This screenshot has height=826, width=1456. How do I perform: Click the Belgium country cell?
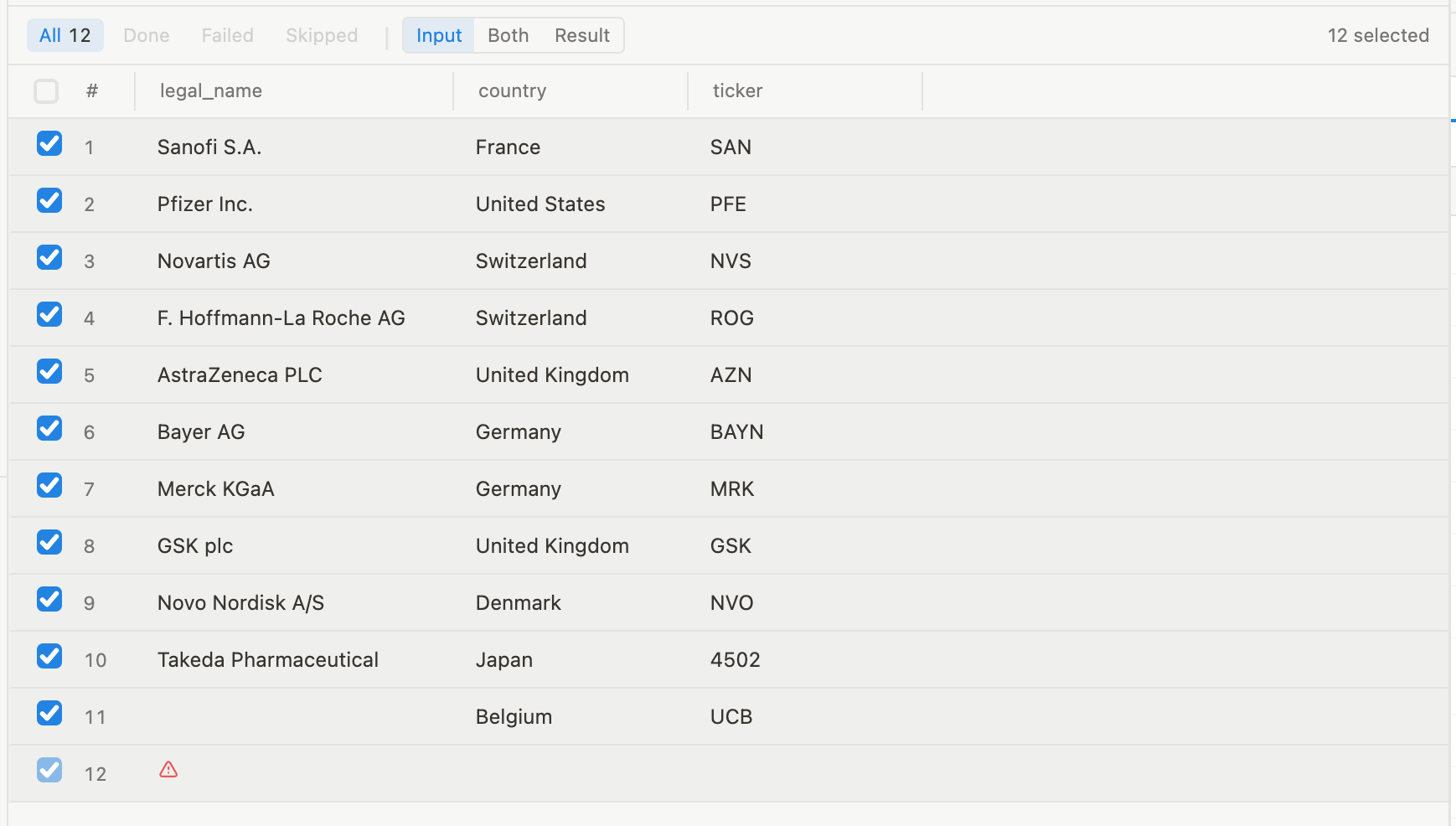514,717
